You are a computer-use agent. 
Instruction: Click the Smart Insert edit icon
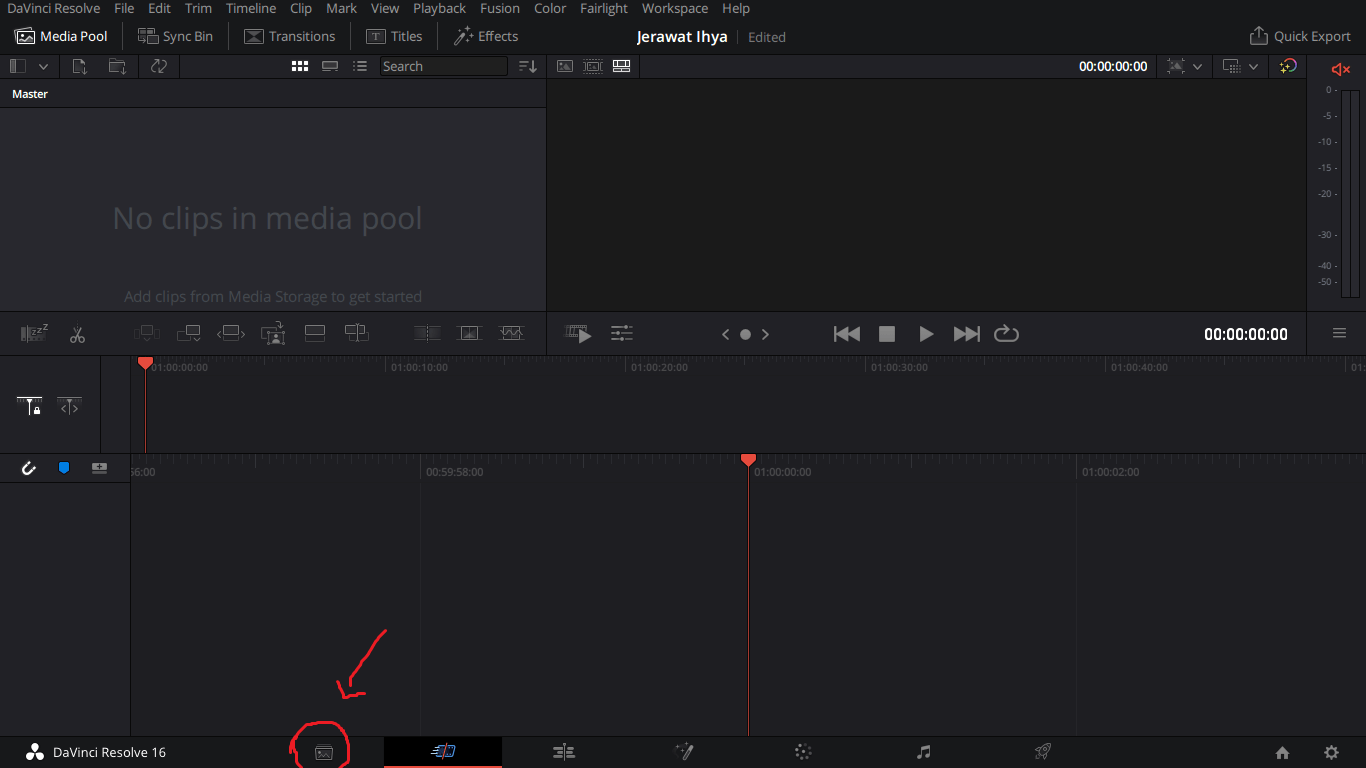coord(147,333)
